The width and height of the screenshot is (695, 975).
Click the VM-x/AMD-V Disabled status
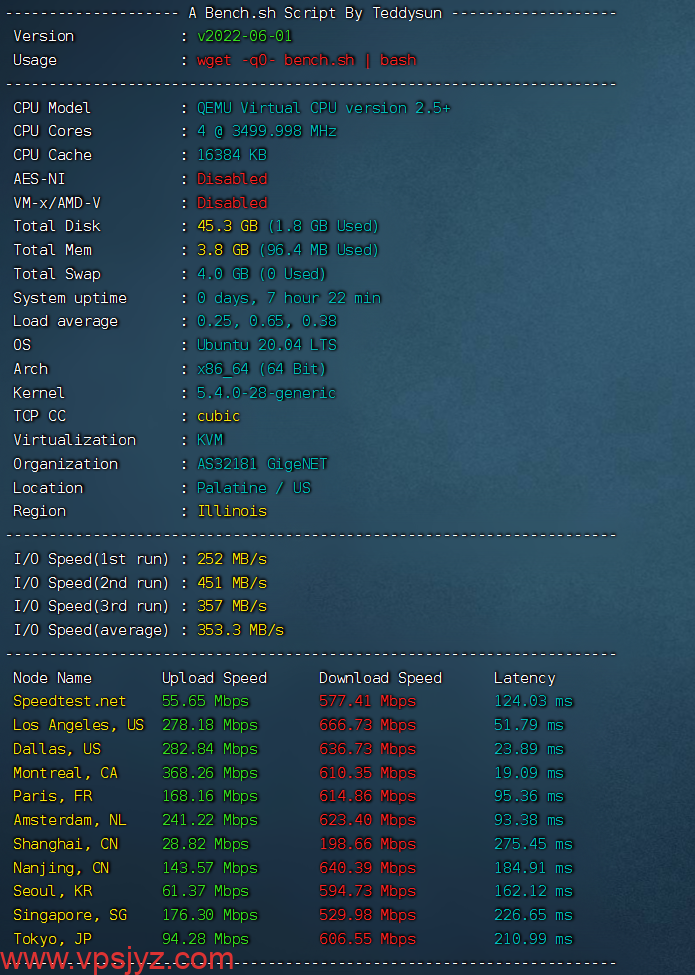[232, 203]
